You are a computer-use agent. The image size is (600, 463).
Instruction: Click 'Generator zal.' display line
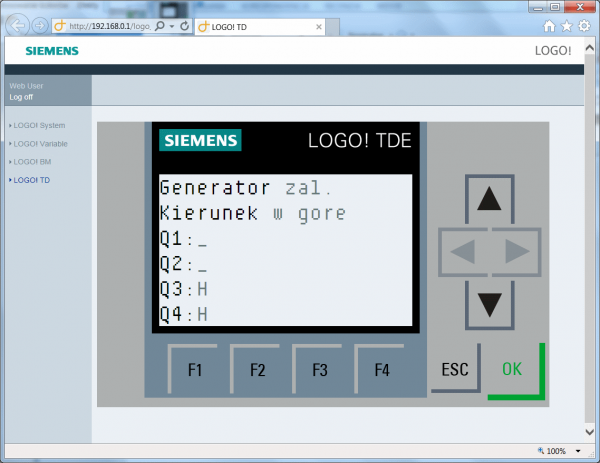pyautogui.click(x=245, y=188)
